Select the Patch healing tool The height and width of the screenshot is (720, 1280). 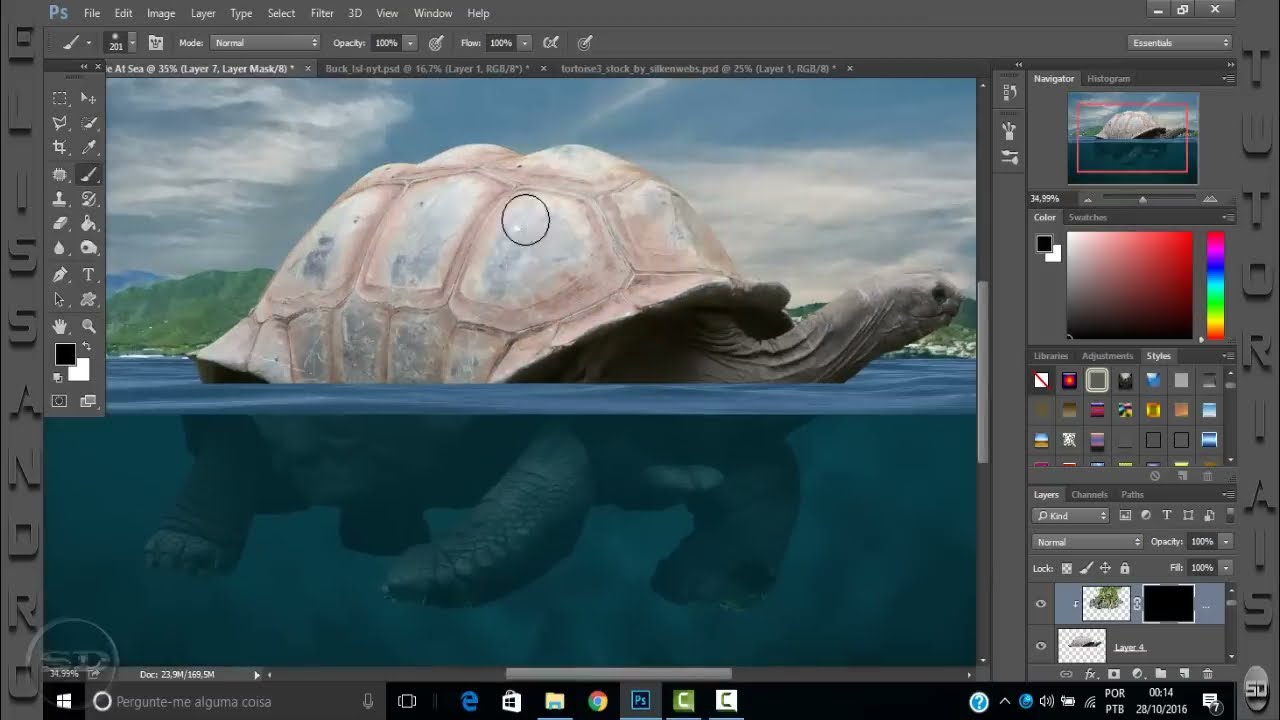60,174
